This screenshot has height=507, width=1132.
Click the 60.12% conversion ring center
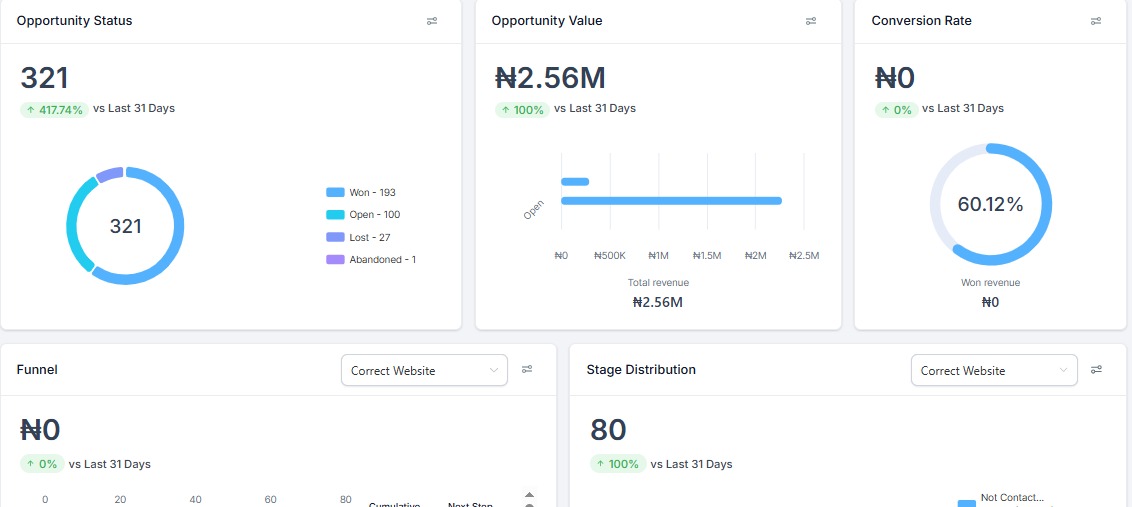990,204
